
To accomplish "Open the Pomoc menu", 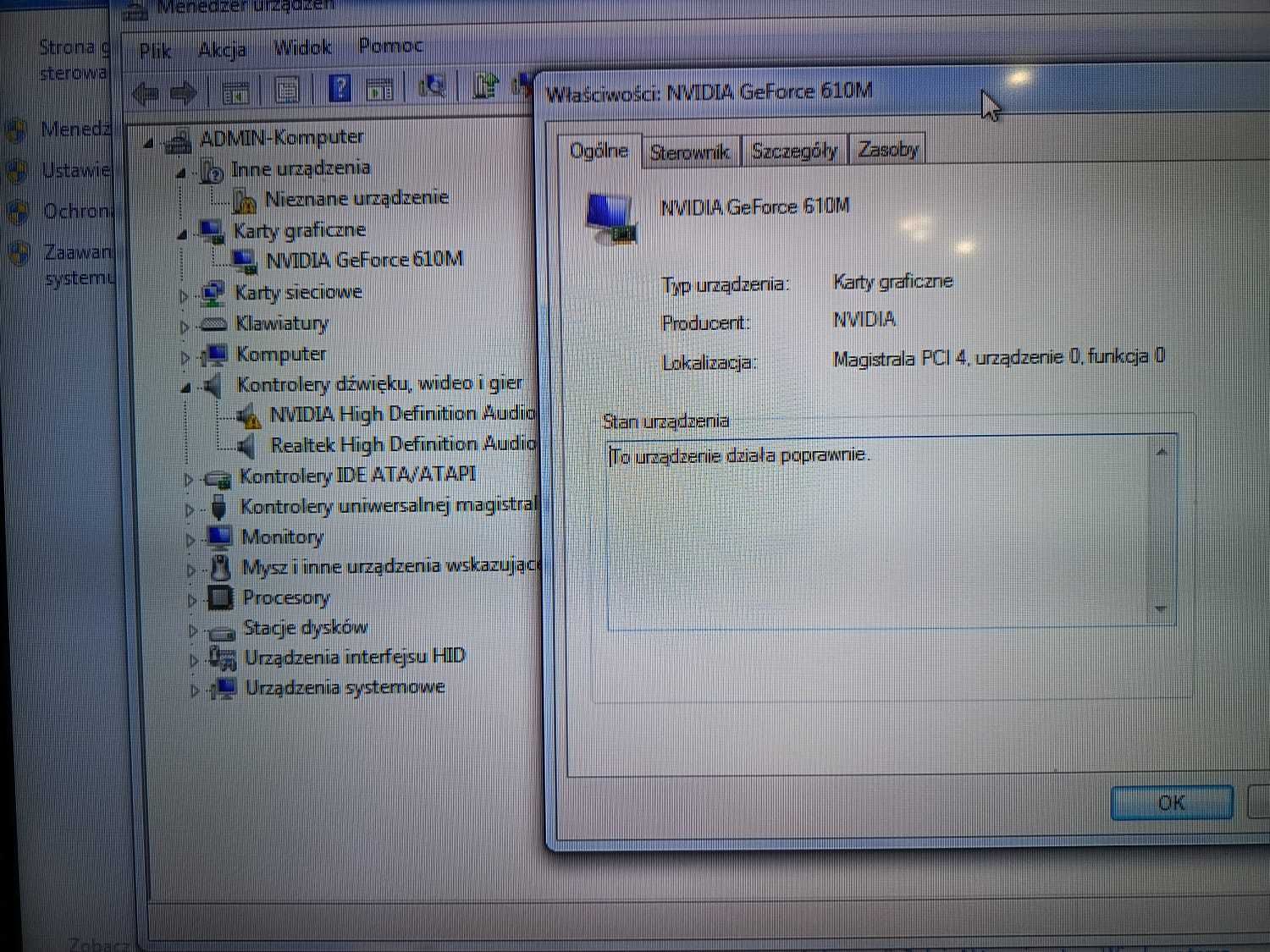I will pos(390,45).
